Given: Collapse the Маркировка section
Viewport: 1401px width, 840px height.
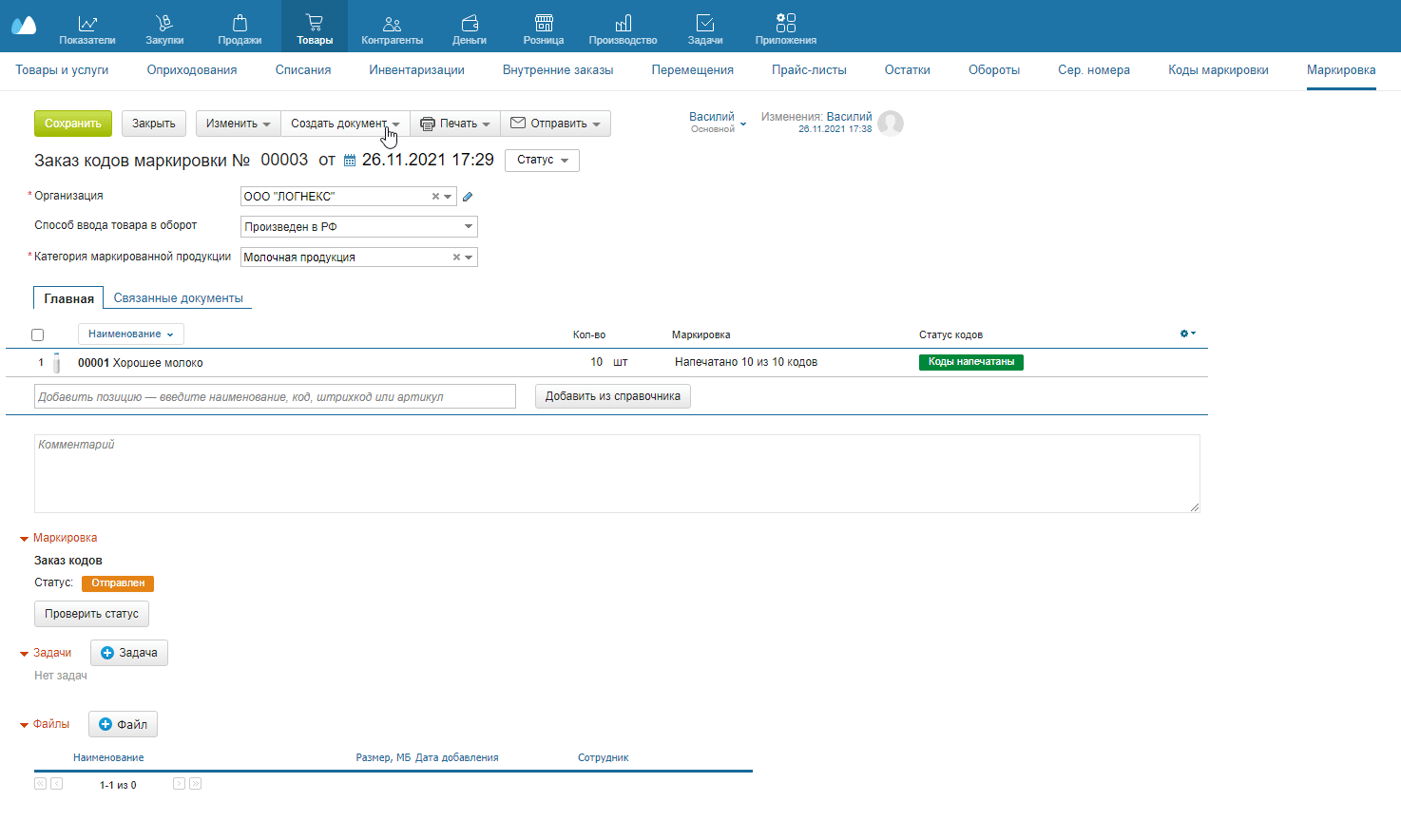Looking at the screenshot, I should click(25, 539).
